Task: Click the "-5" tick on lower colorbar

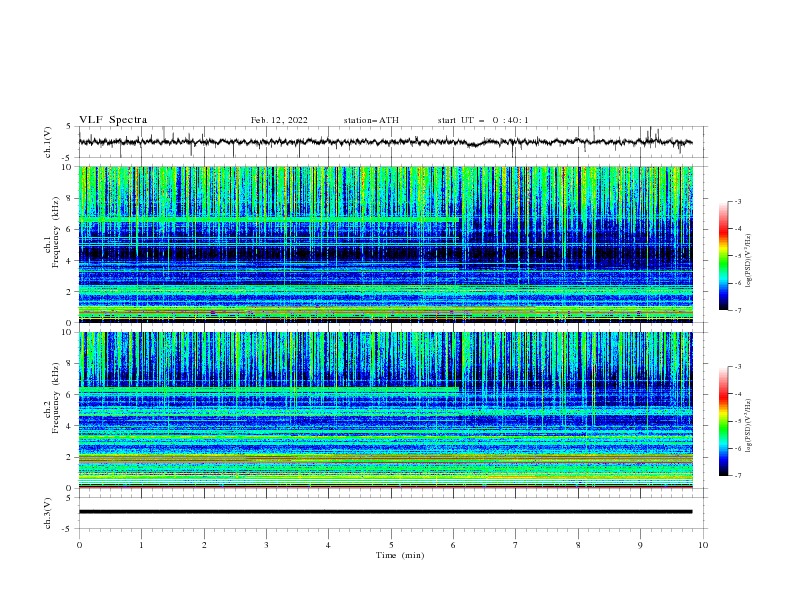Action: point(737,421)
